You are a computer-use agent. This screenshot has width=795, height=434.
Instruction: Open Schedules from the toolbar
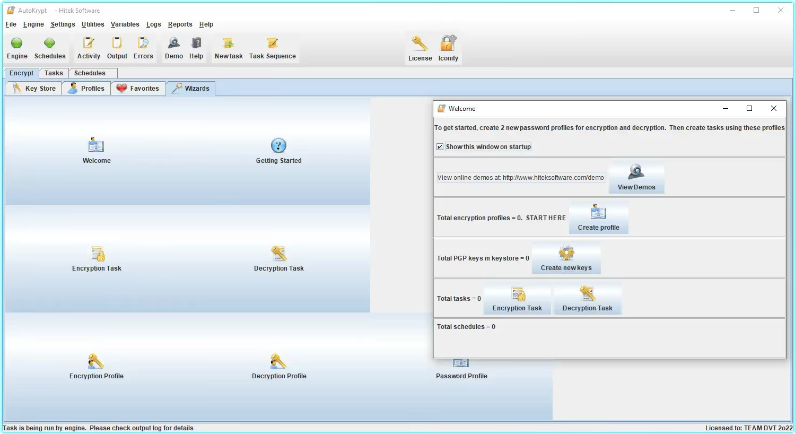point(50,48)
